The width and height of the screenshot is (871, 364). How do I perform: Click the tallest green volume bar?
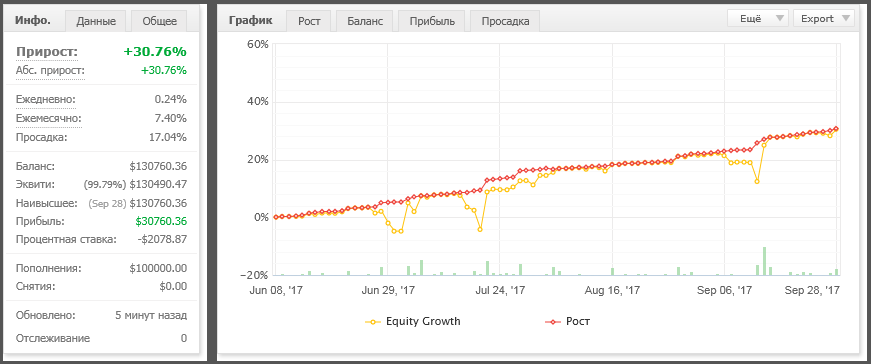(x=764, y=261)
